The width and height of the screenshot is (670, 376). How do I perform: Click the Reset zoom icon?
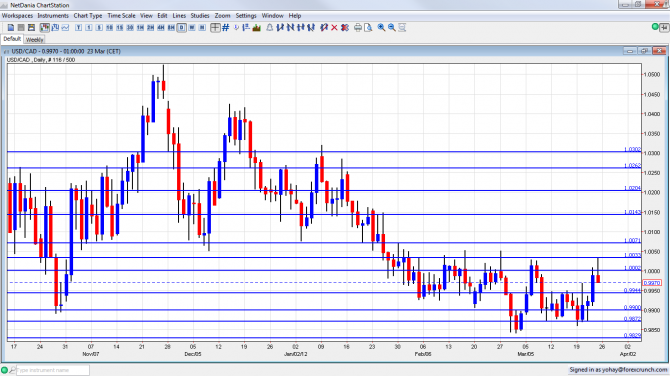(x=402, y=28)
